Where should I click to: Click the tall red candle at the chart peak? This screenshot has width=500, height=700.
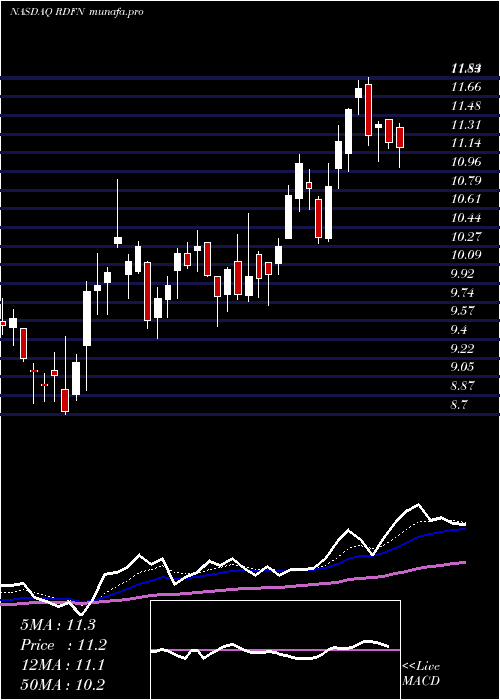click(368, 110)
